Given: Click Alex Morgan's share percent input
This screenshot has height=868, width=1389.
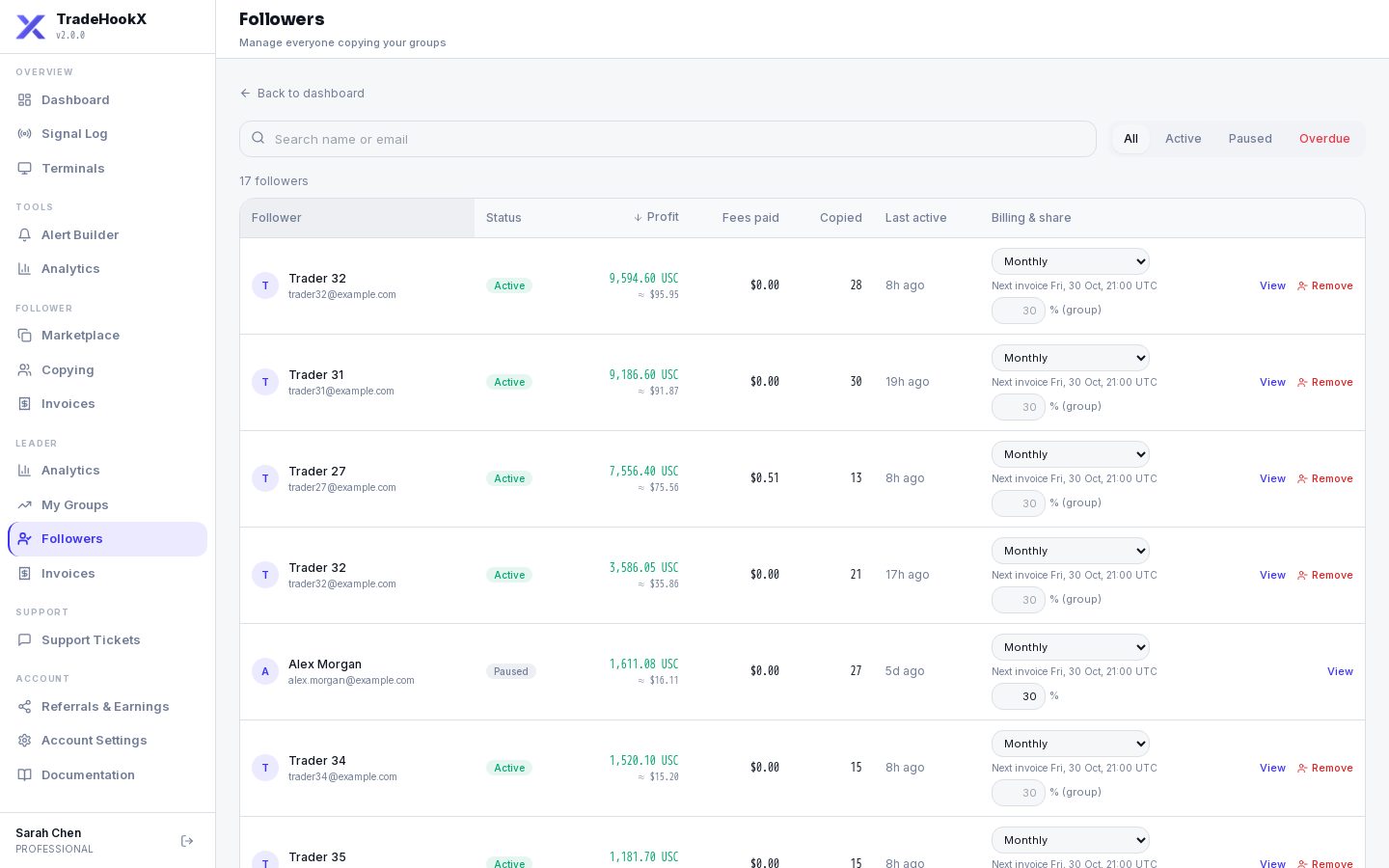Looking at the screenshot, I should click(x=1019, y=696).
